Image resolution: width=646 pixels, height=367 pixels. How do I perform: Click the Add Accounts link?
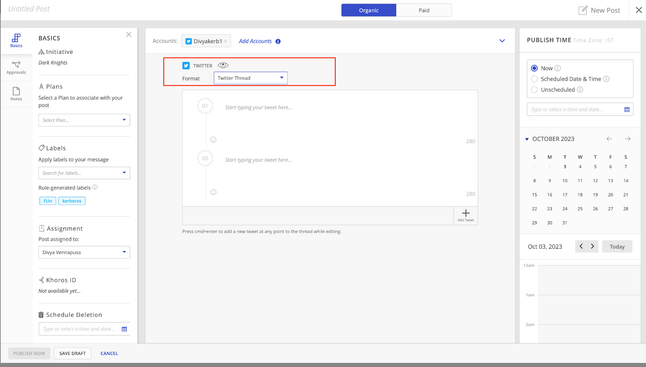click(x=255, y=41)
